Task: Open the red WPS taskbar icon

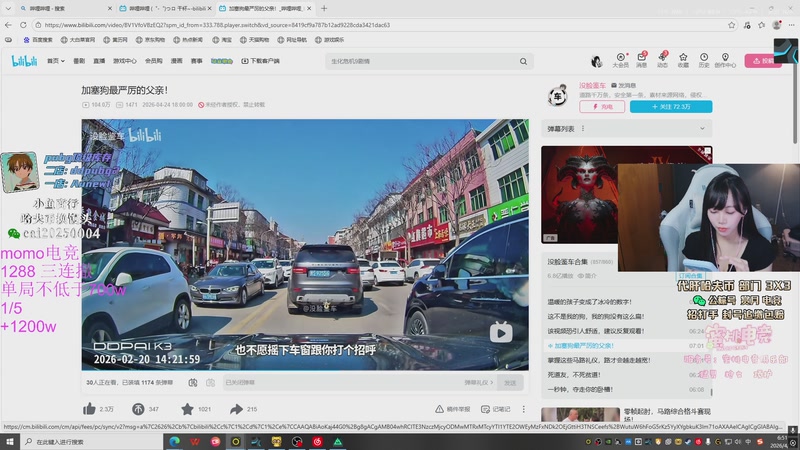Action: [x=195, y=441]
